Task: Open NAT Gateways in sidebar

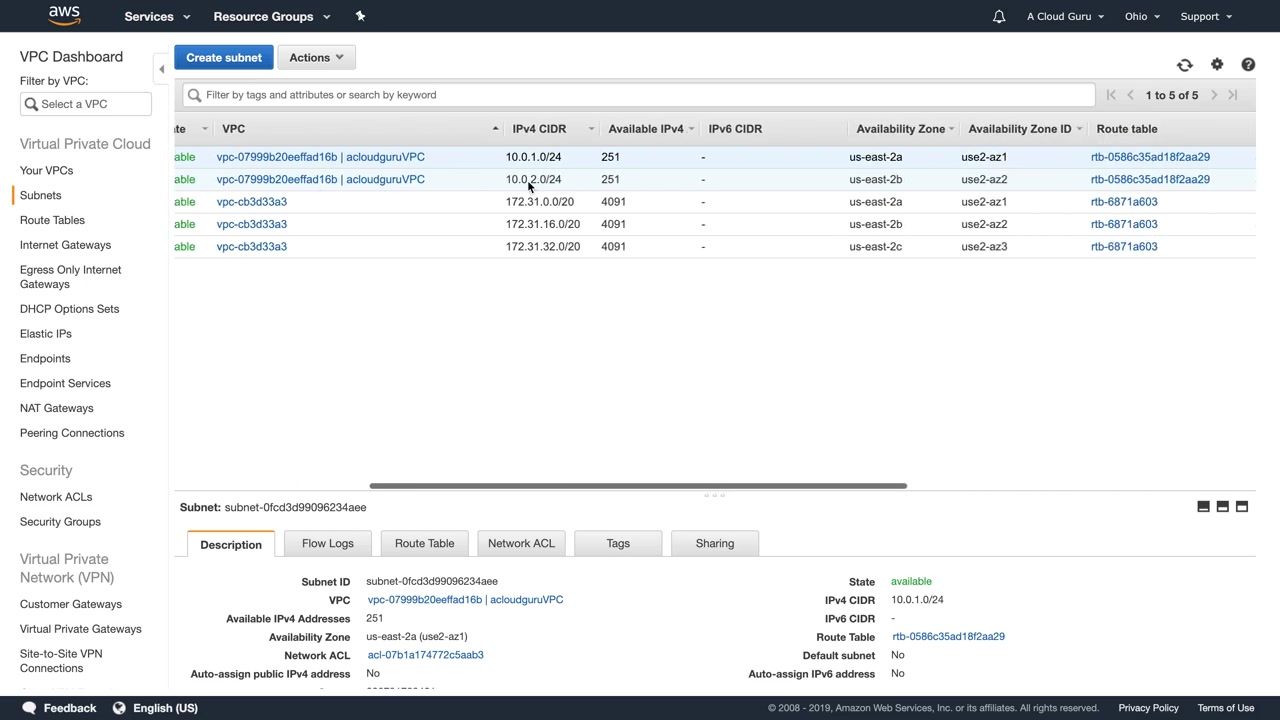Action: 56,408
